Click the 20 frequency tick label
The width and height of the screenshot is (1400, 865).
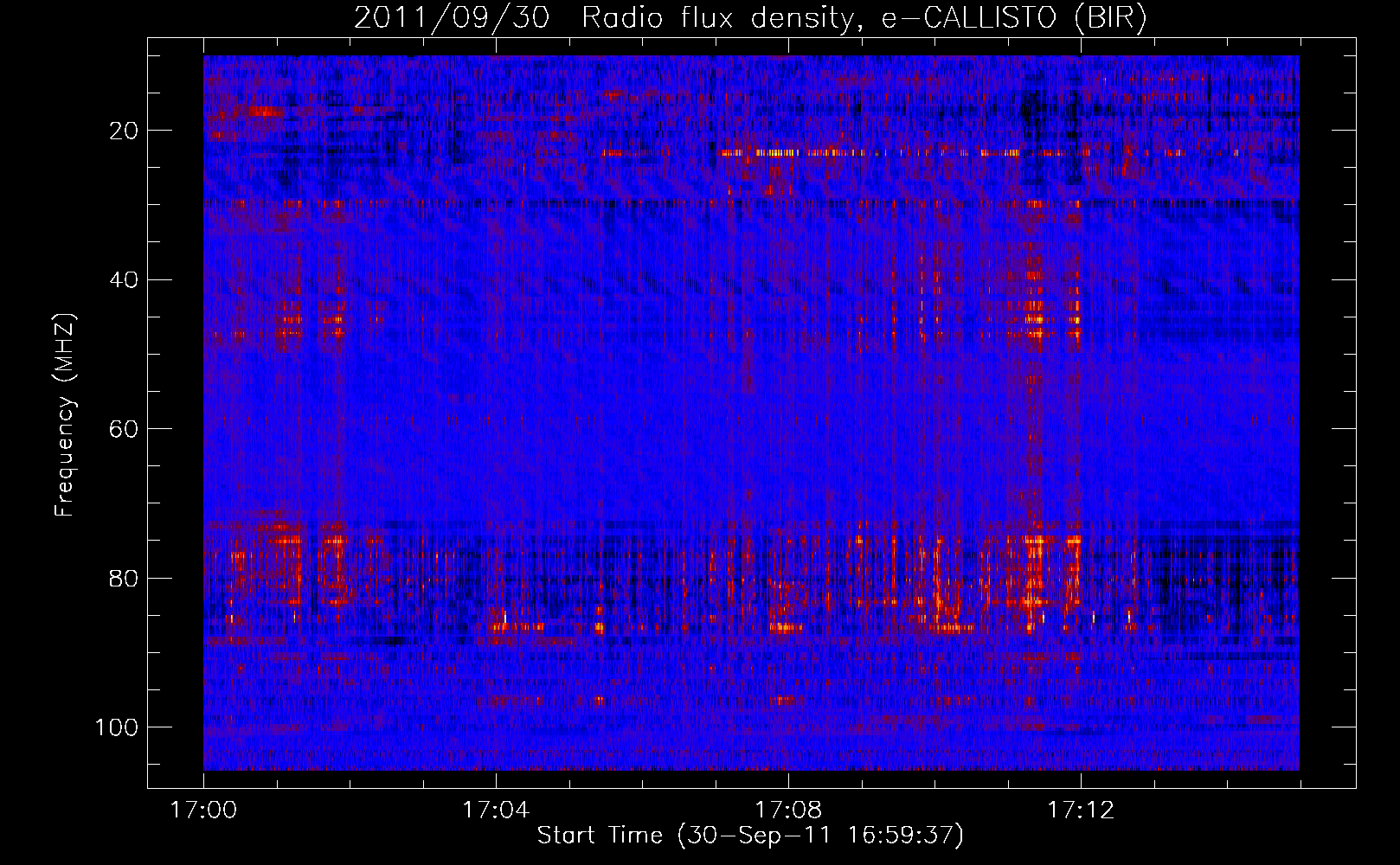[125, 131]
